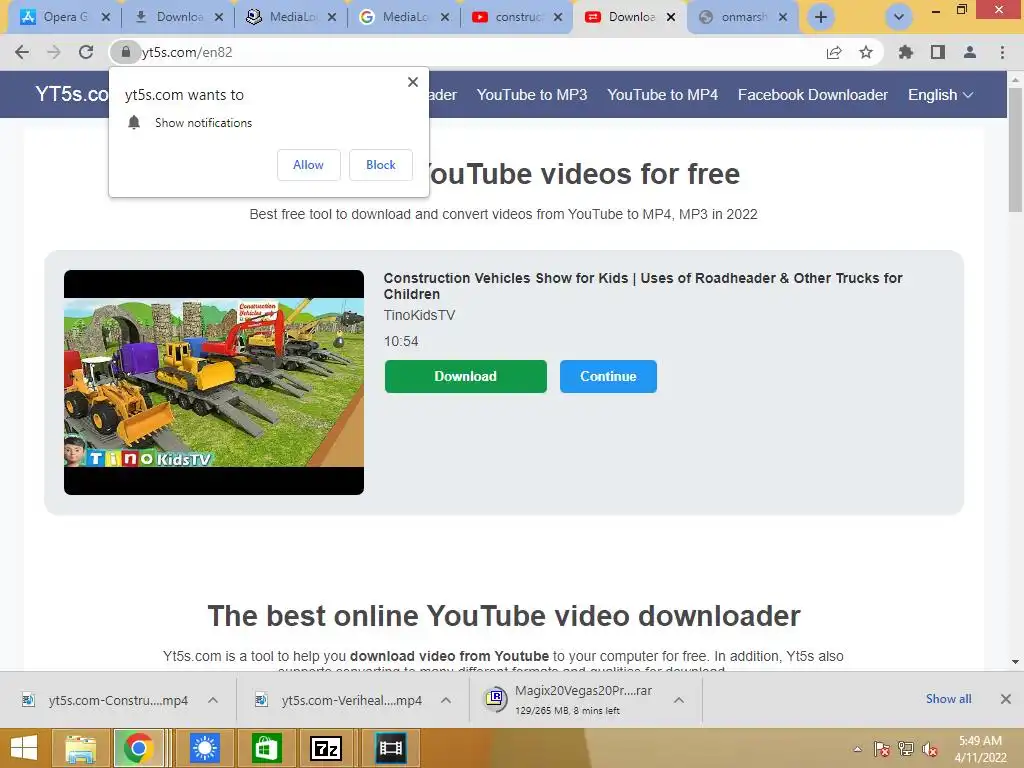The image size is (1024, 768).
Task: Reload the yt5s.com page
Action: tap(86, 52)
